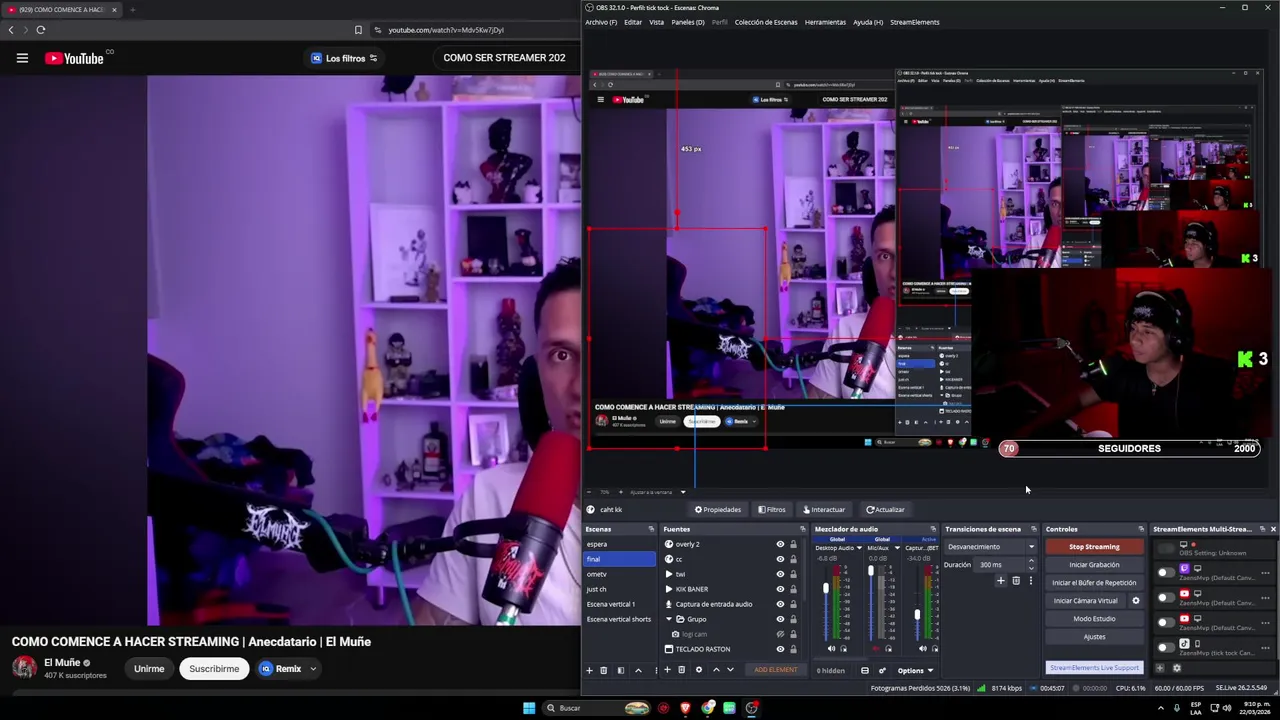Reload the YouTube page in browser
Viewport: 1280px width, 720px height.
(41, 30)
